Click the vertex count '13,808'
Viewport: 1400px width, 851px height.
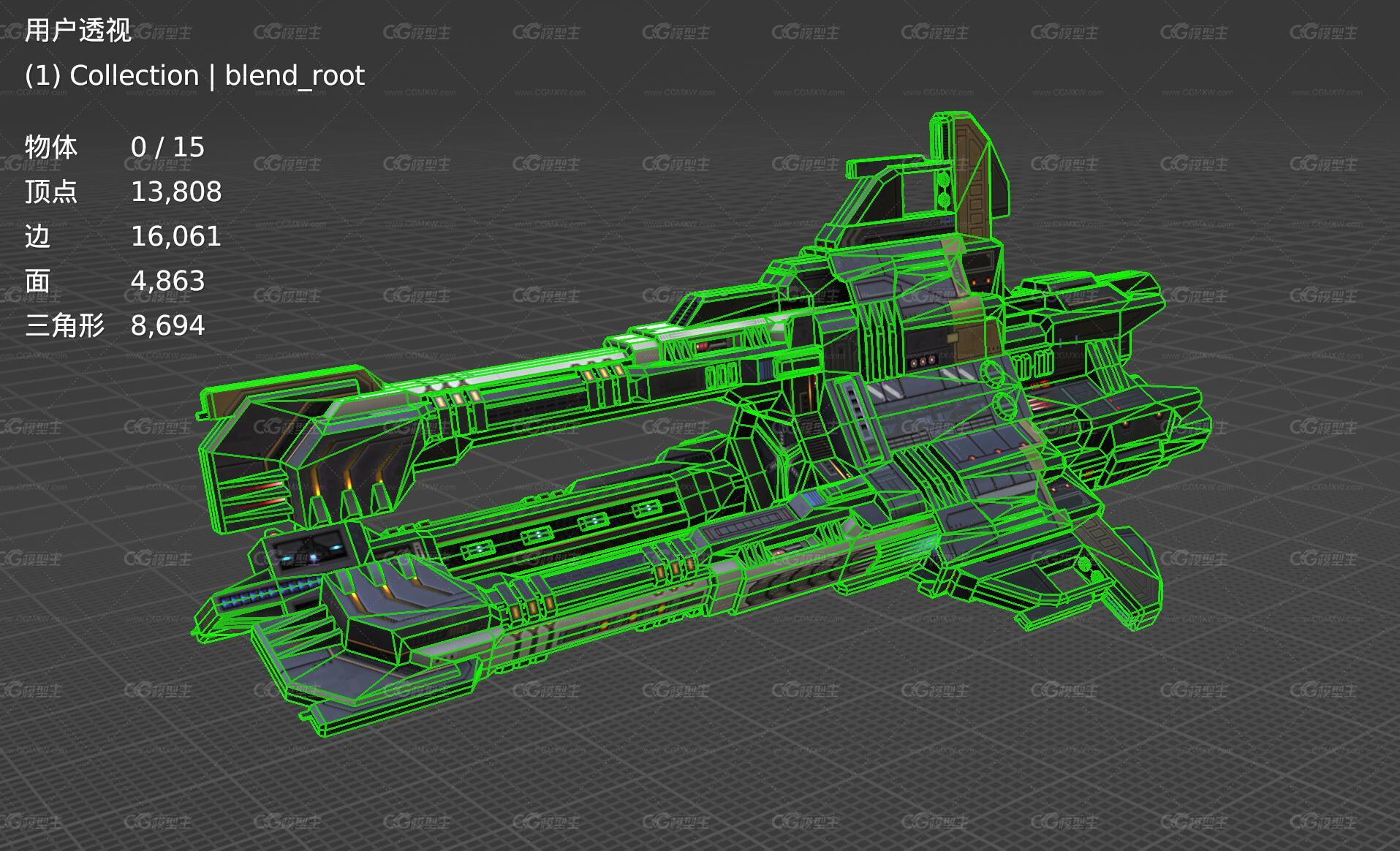click(176, 192)
